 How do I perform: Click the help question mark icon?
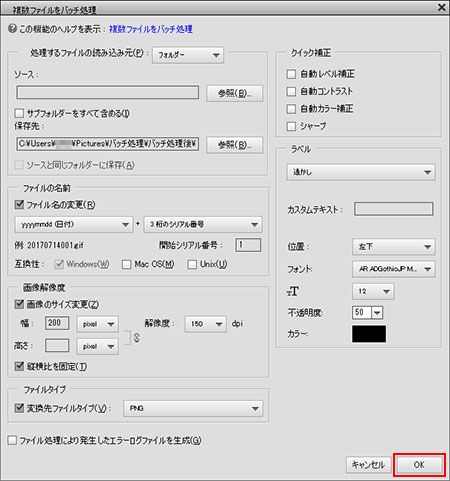(12, 29)
